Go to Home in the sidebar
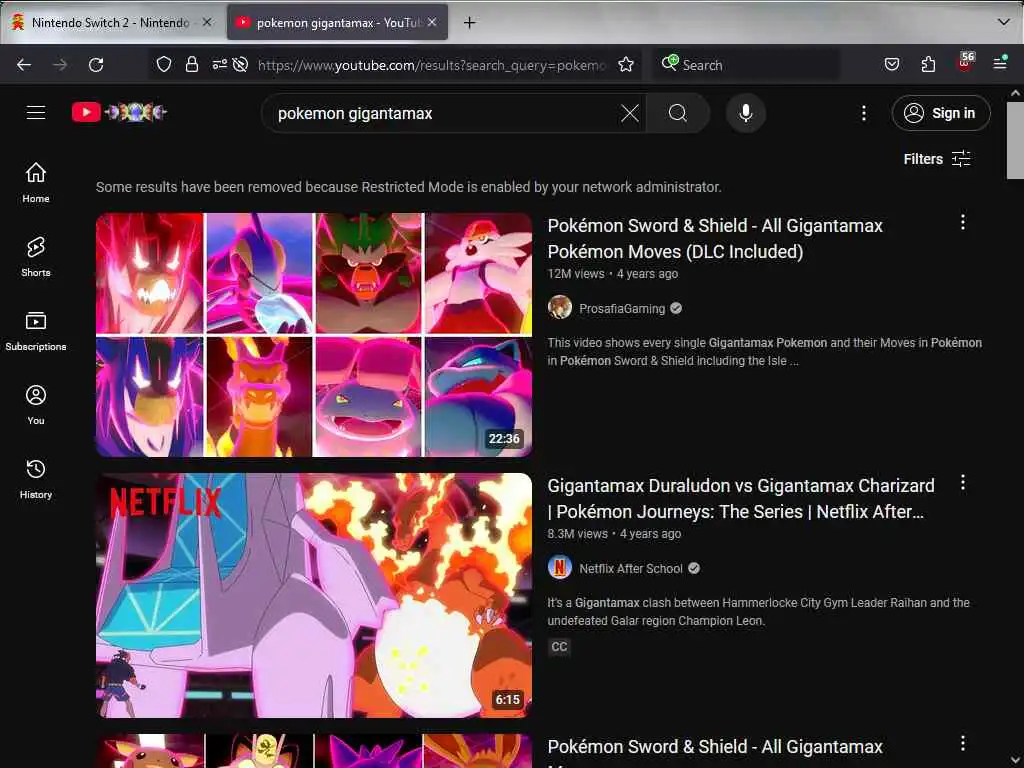Viewport: 1024px width, 768px height. pyautogui.click(x=36, y=183)
